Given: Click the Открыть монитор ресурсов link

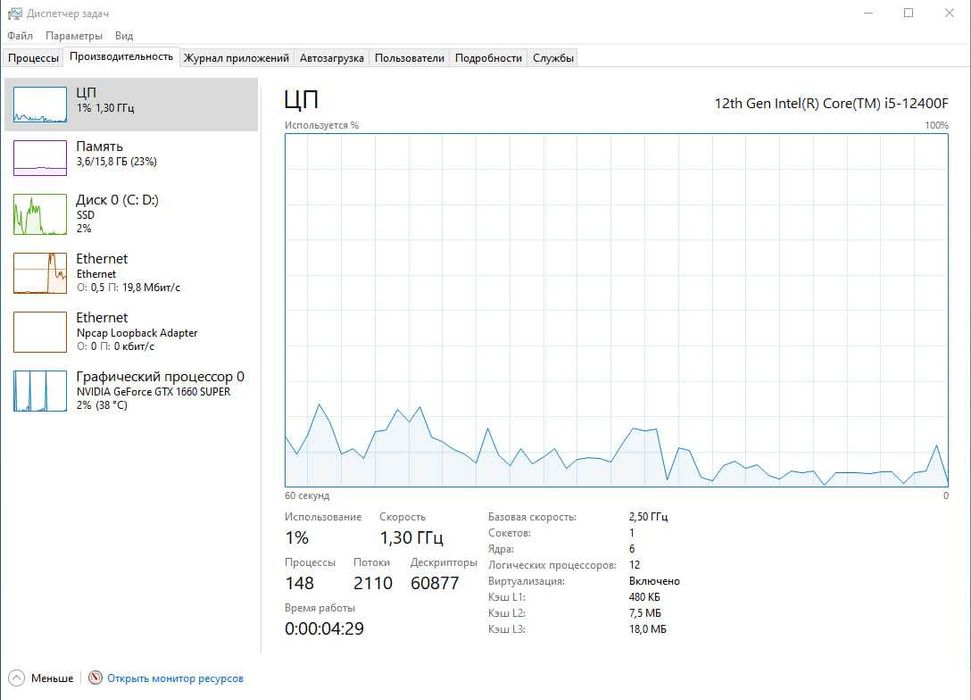Looking at the screenshot, I should coord(175,678).
